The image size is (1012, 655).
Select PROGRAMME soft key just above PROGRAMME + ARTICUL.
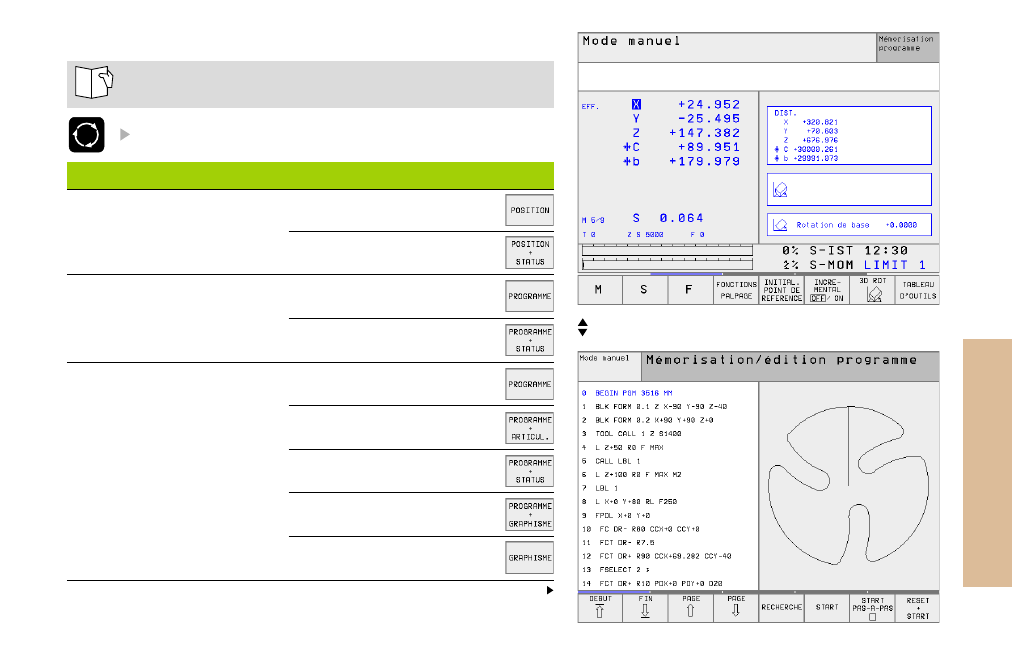tap(529, 384)
